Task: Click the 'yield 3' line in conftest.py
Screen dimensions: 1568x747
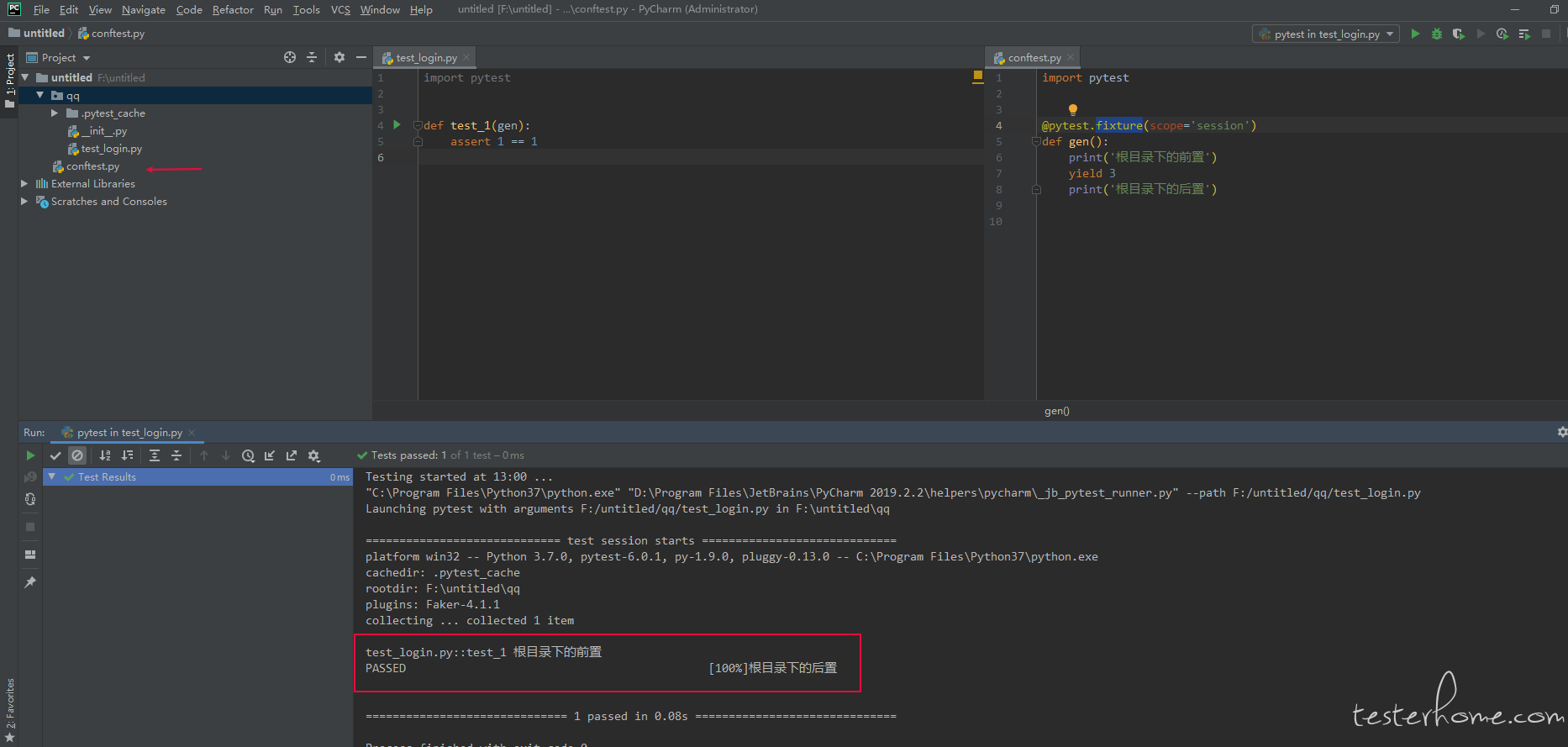Action: coord(1092,173)
